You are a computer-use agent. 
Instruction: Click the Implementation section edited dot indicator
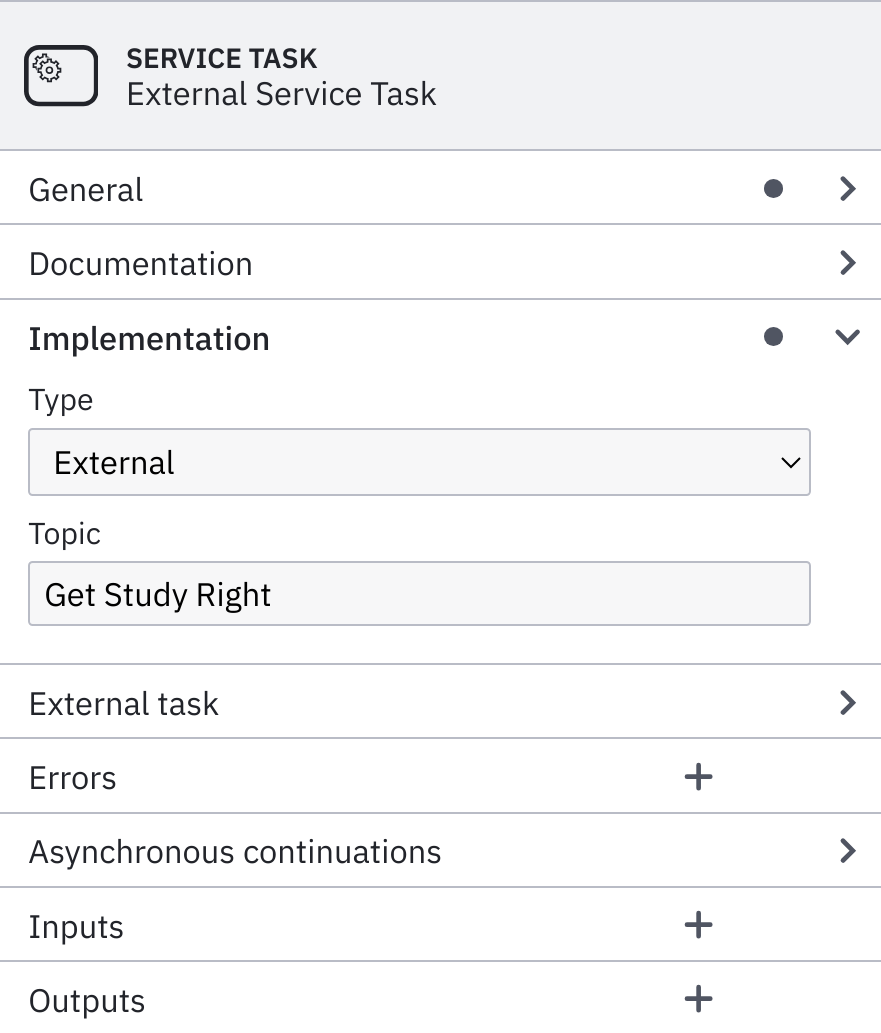tap(773, 337)
